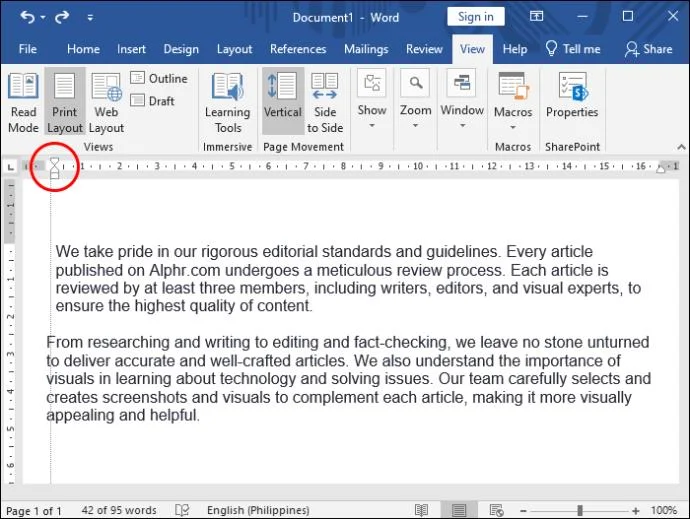Toggle Vertical page movement

coord(283,101)
